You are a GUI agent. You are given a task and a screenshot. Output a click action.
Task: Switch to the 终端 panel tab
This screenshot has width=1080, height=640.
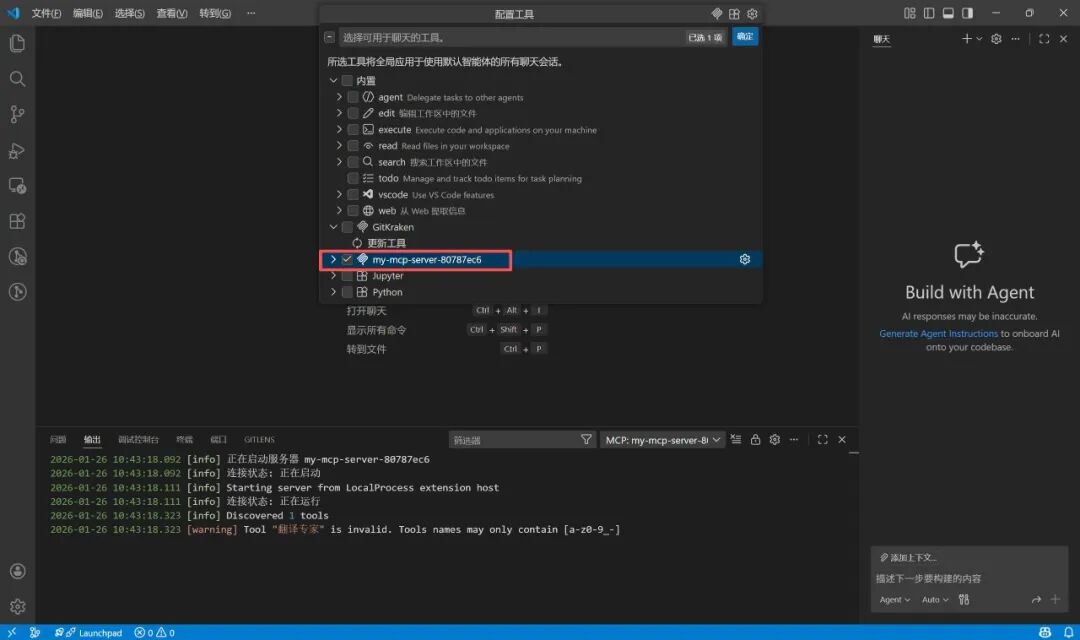184,440
